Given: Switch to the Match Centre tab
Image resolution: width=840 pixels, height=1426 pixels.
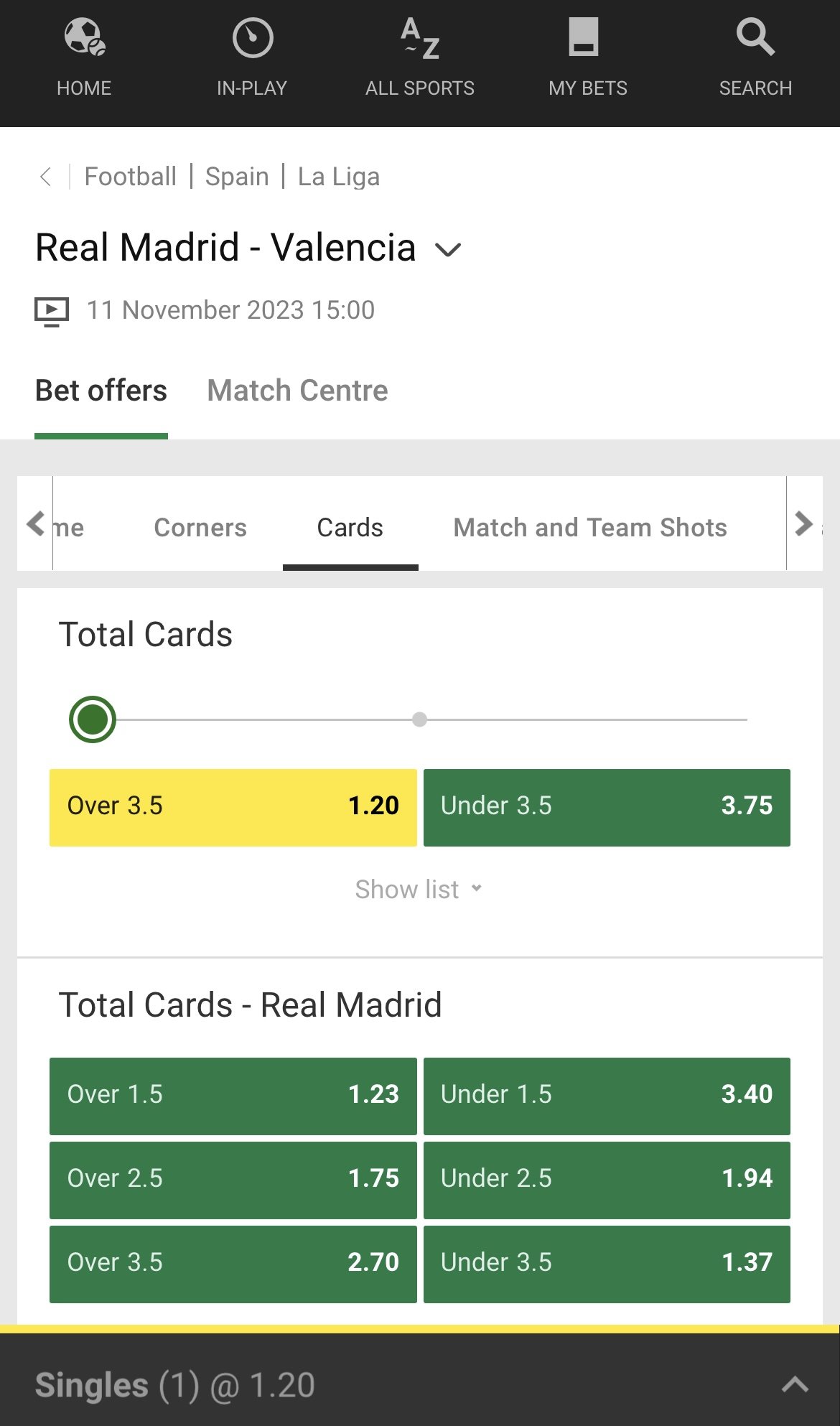Looking at the screenshot, I should tap(297, 391).
